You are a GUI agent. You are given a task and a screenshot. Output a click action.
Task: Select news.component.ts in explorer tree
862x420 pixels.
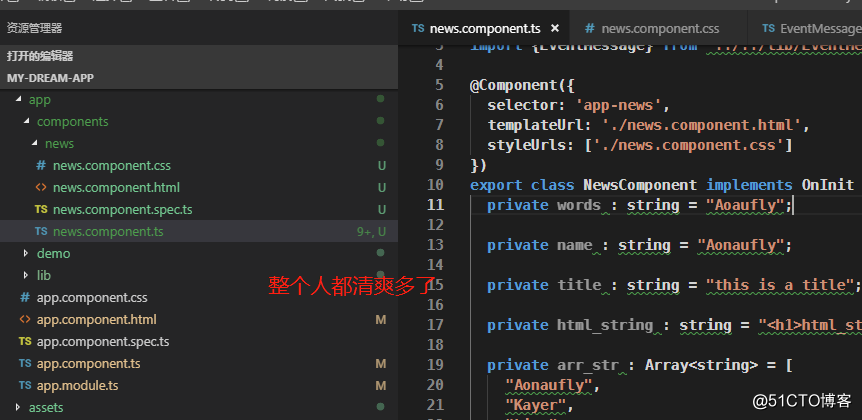pyautogui.click(x=108, y=231)
